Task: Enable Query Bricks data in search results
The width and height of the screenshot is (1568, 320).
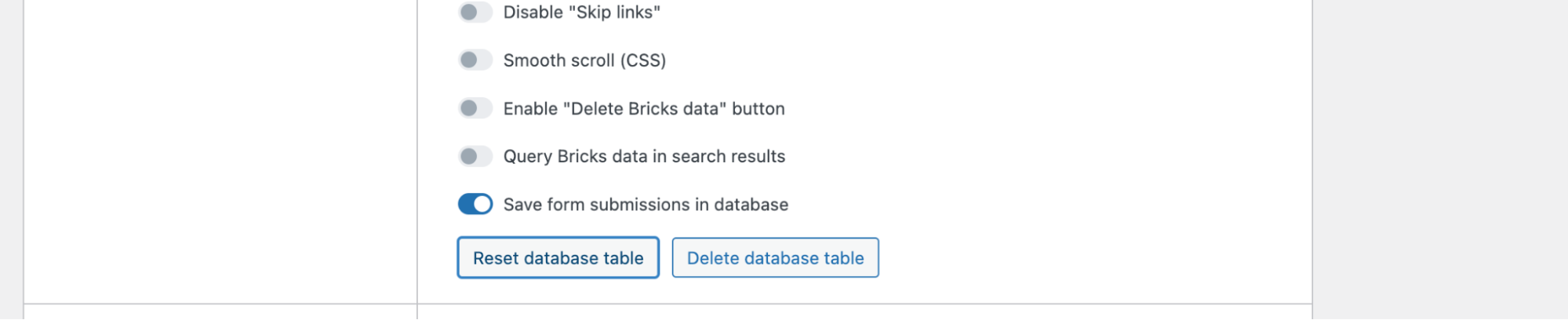Action: click(475, 156)
